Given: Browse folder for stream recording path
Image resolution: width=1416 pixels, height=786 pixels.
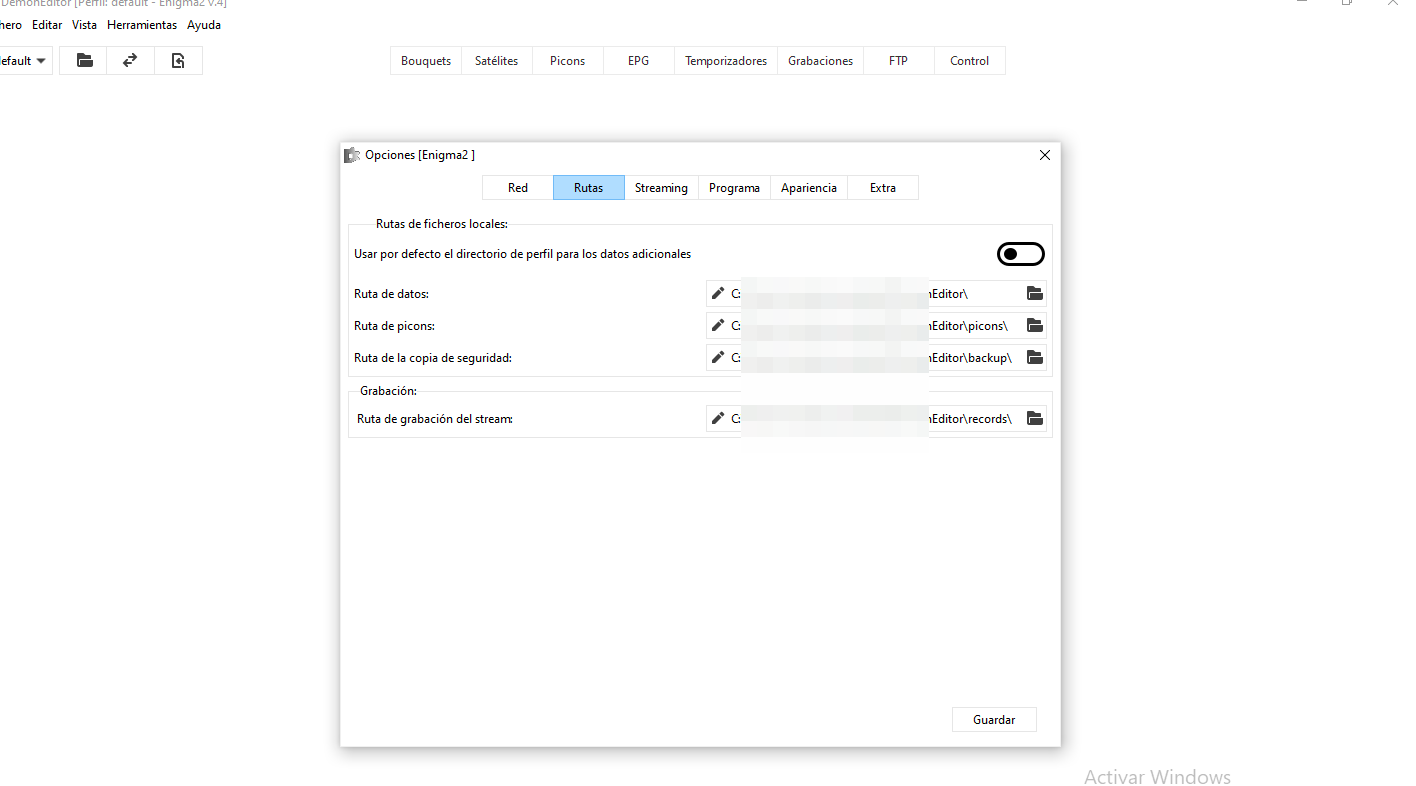Looking at the screenshot, I should coord(1035,419).
